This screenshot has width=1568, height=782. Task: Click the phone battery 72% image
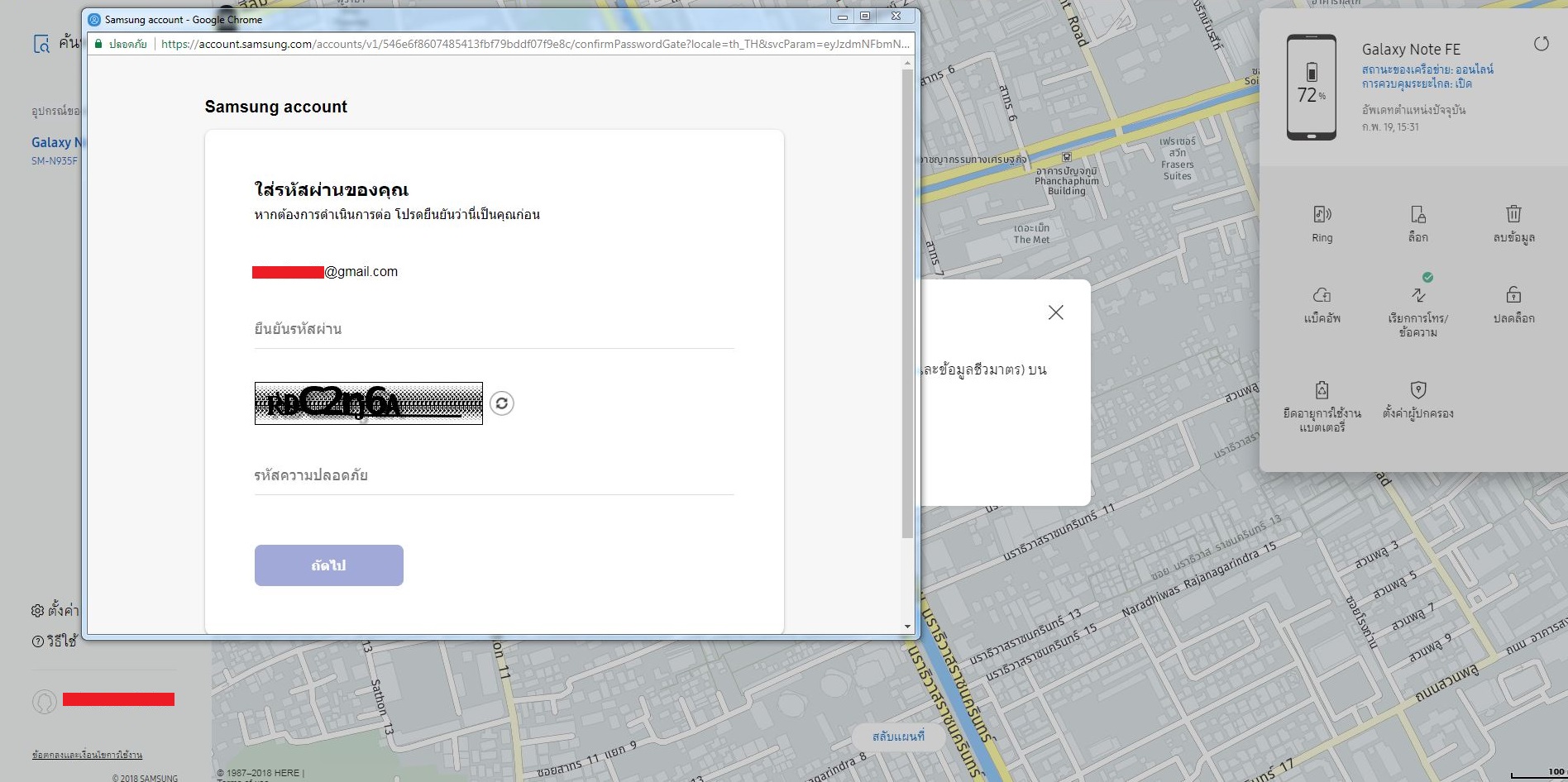1311,88
